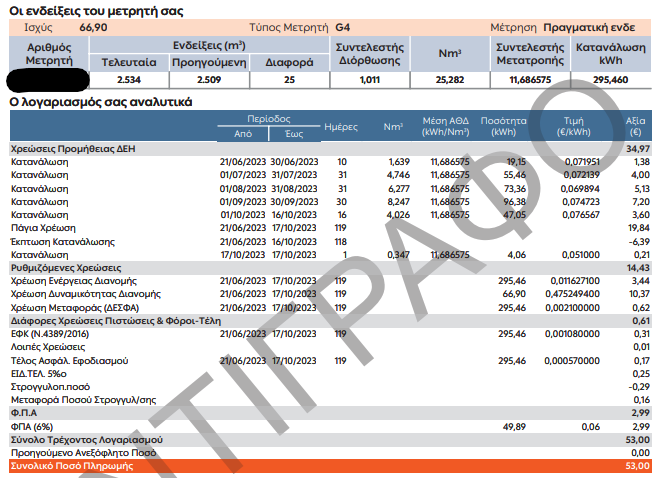Click the heading 'Ο λογαριασμός σας αναλυτικά'
661x478 pixels.
pos(101,102)
